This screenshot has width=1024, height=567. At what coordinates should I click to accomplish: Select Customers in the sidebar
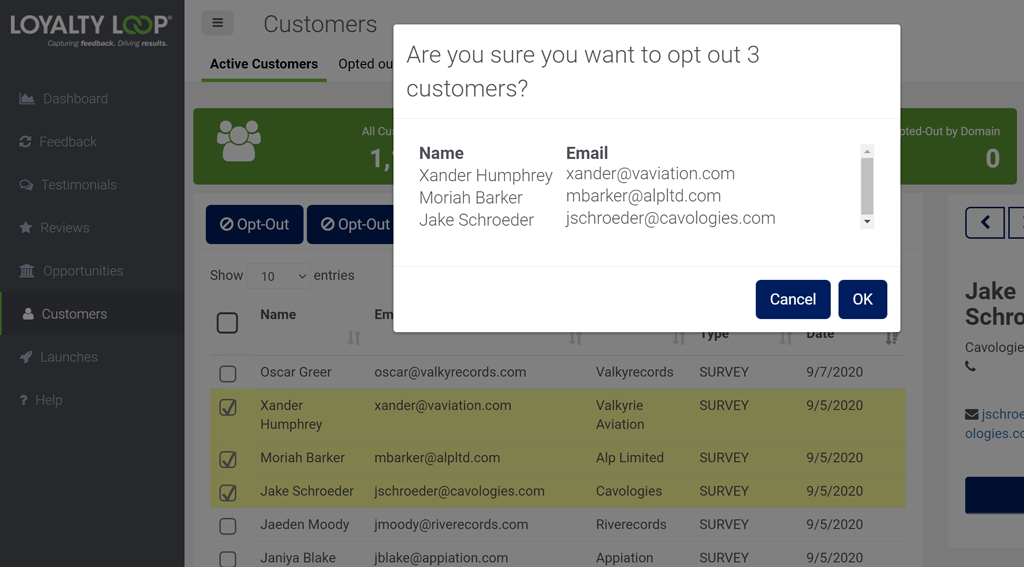click(92, 314)
